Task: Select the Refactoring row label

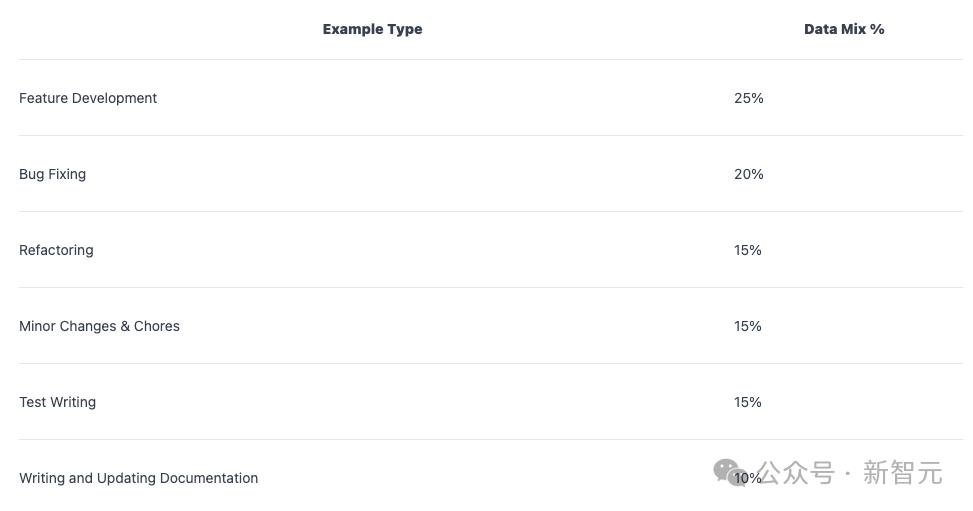Action: point(56,250)
